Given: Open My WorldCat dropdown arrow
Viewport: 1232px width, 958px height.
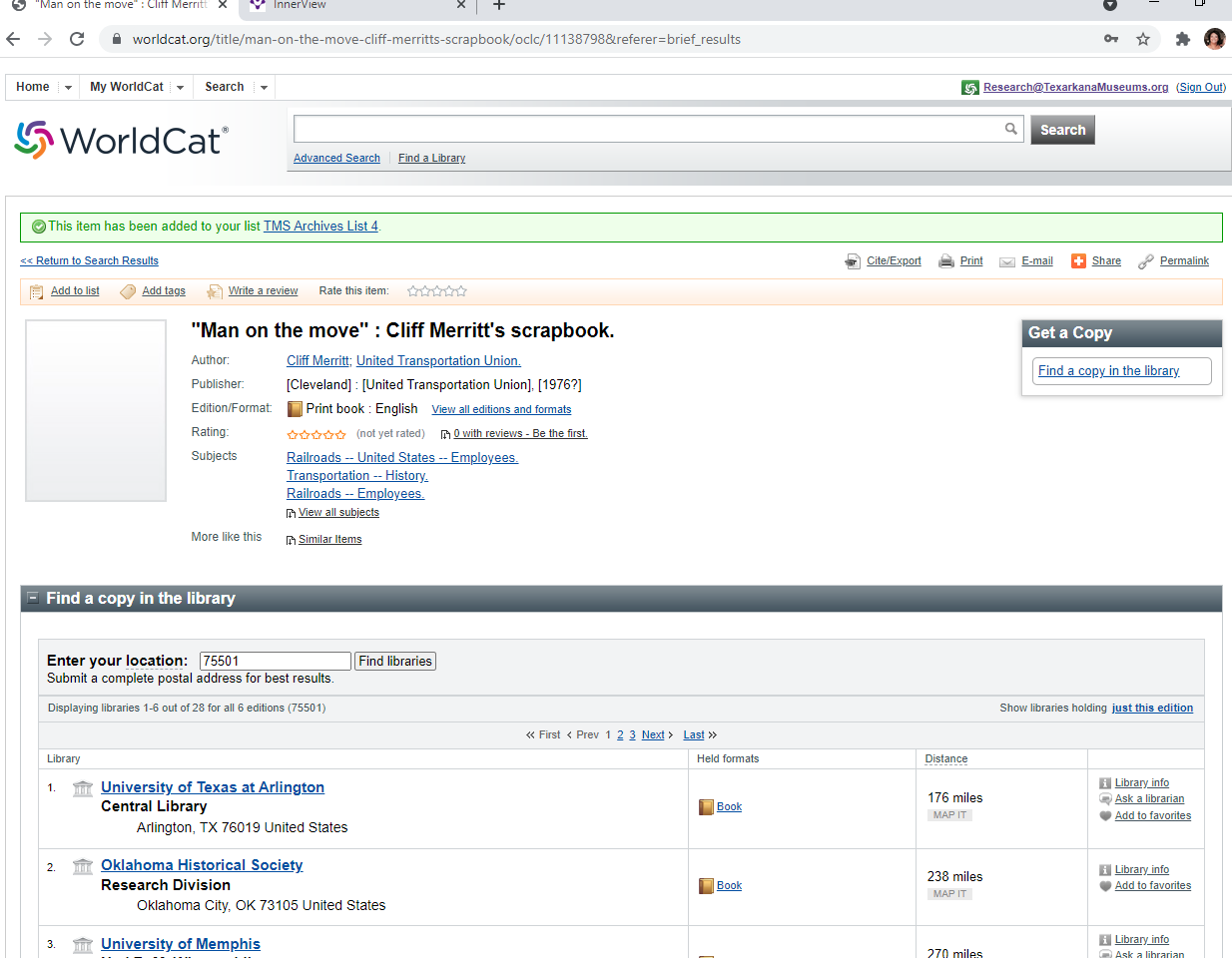Looking at the screenshot, I should 180,88.
